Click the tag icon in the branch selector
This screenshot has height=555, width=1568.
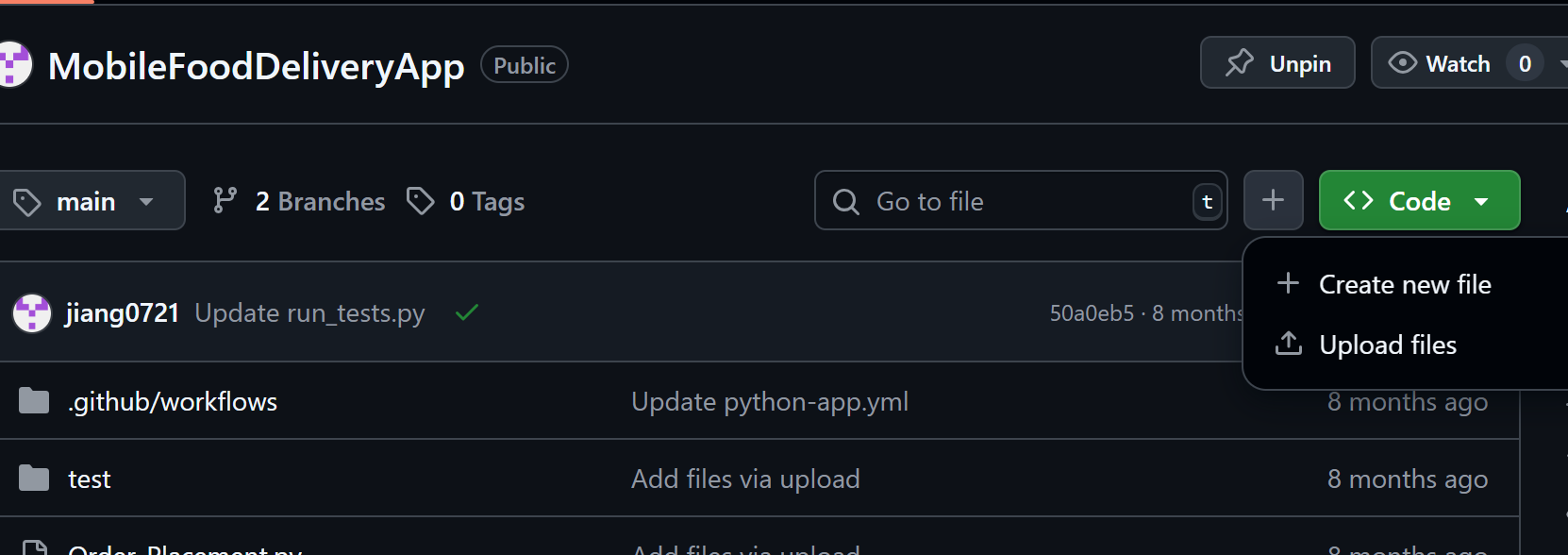pyautogui.click(x=27, y=201)
